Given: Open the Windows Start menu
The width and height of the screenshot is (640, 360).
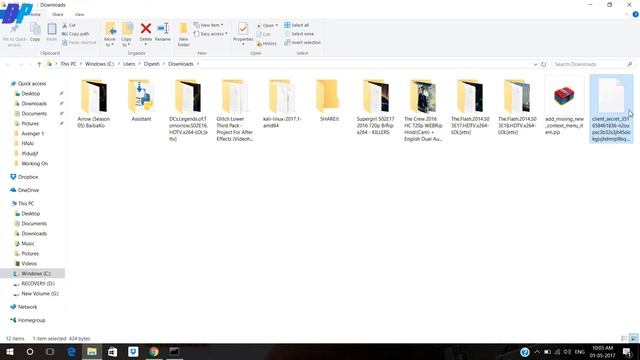Looking at the screenshot, I should [9, 351].
